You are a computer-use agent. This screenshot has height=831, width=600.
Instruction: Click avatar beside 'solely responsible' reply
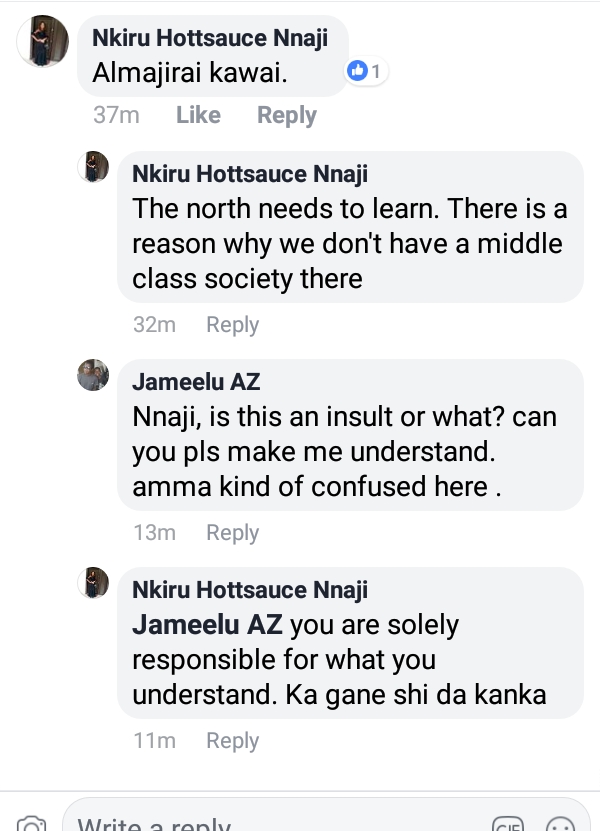coord(93,583)
